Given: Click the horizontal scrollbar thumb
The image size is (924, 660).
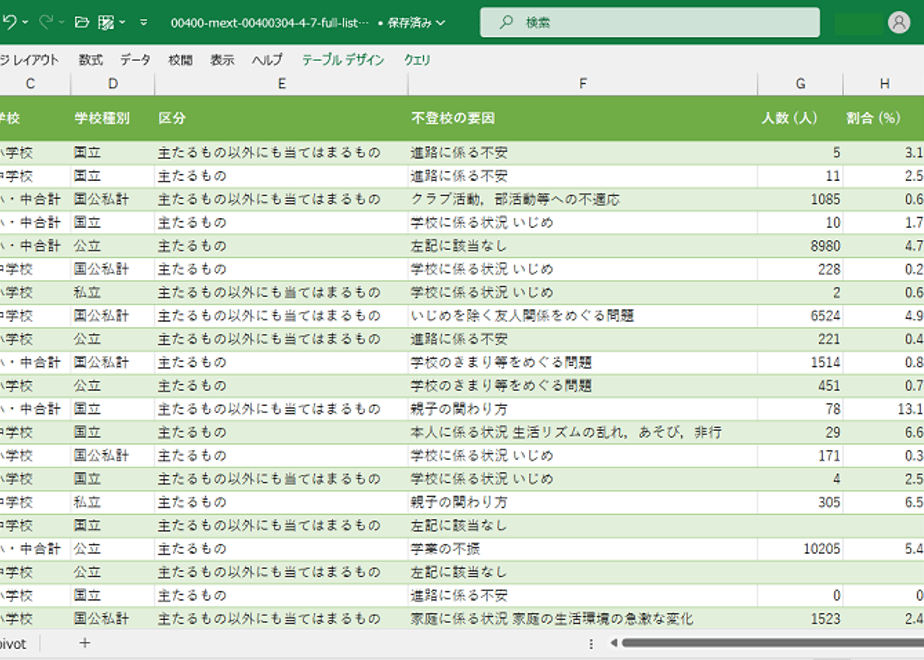Looking at the screenshot, I should coord(773,643).
